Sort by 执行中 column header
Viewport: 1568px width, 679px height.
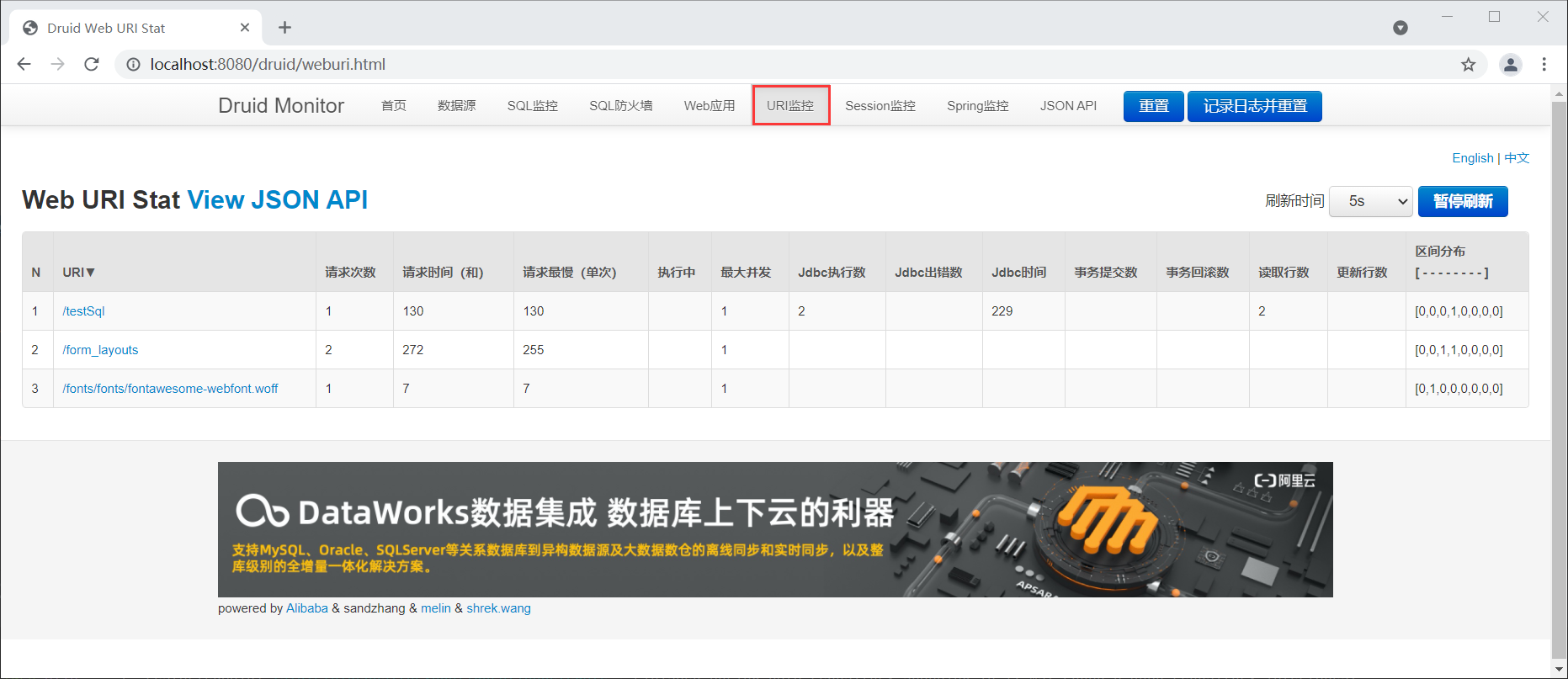pos(677,273)
